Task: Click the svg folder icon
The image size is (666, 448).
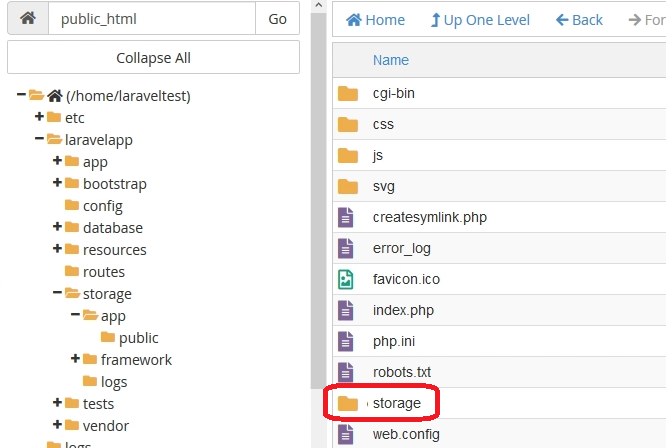Action: point(348,186)
